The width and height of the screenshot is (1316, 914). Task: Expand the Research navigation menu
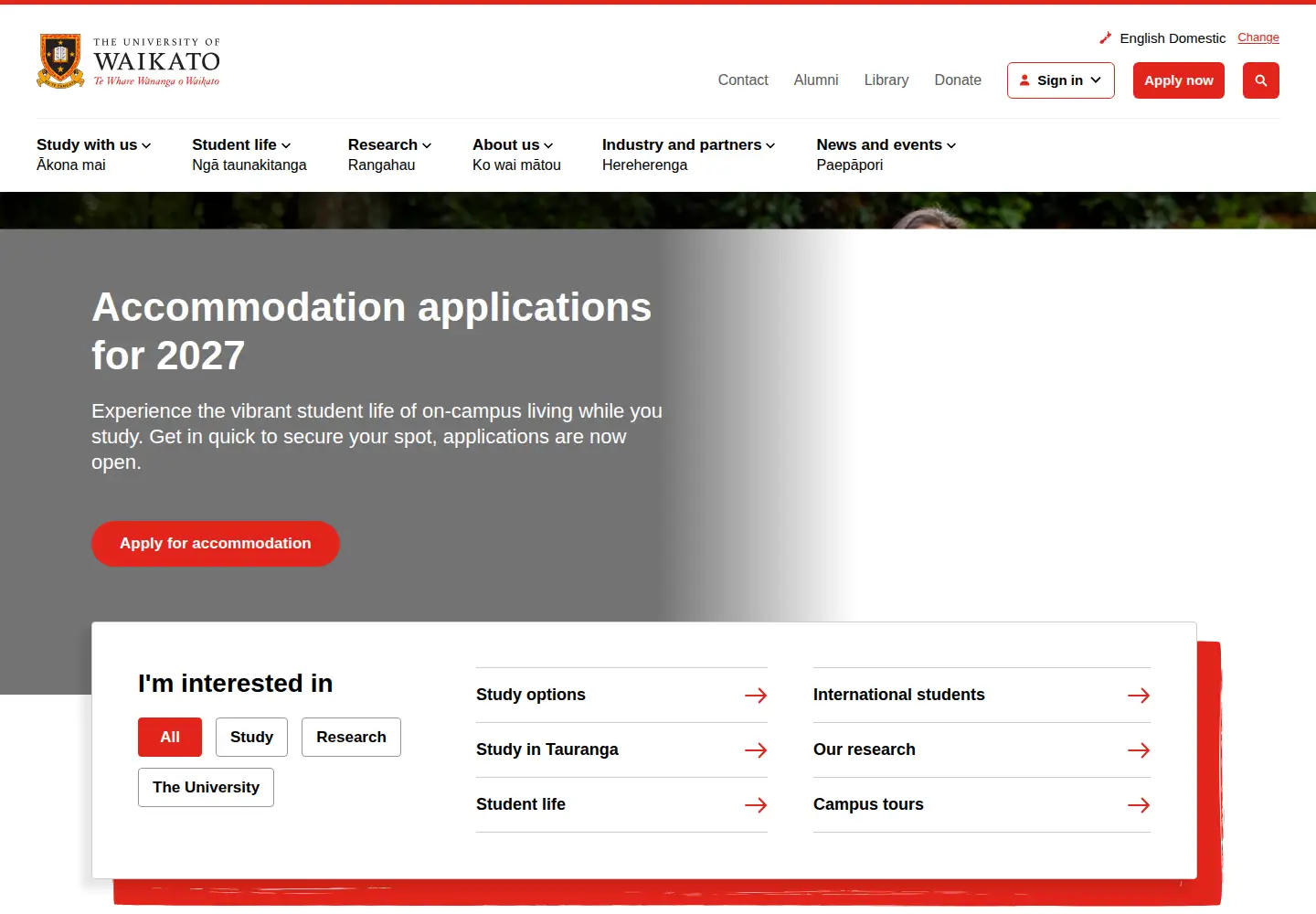coord(389,144)
